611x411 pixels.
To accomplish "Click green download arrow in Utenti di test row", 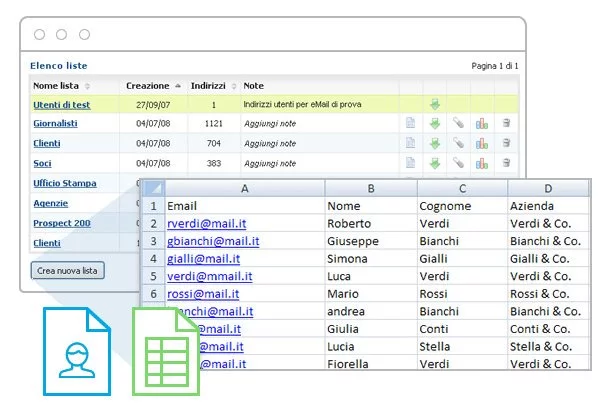I will click(434, 104).
